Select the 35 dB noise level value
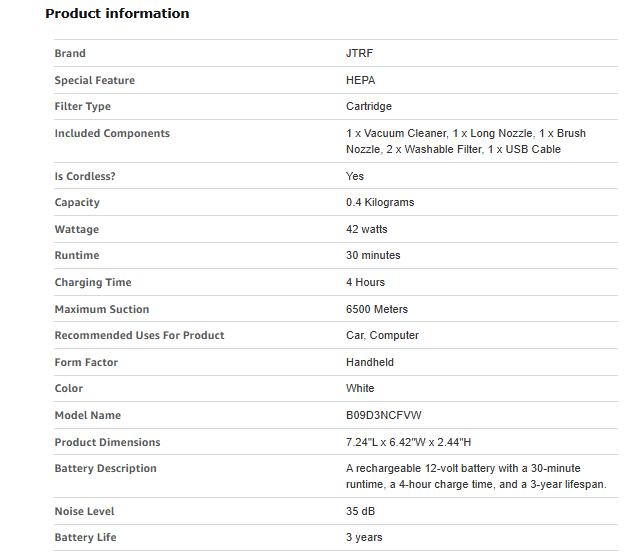Screen dimensions: 627x553 tap(360, 511)
